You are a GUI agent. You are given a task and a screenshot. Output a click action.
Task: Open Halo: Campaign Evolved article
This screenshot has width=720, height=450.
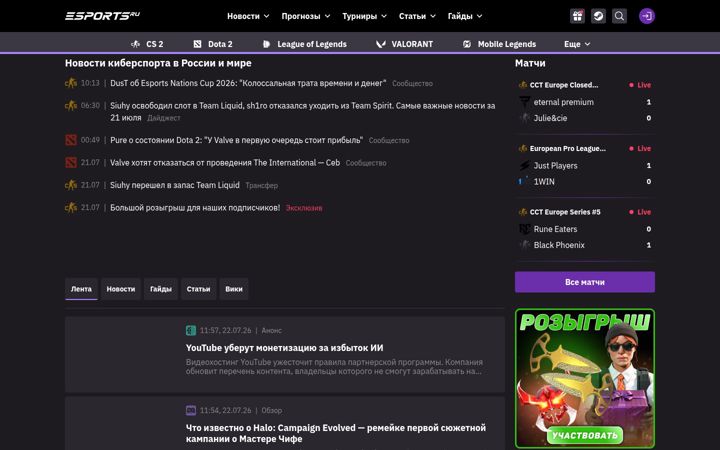tap(336, 433)
